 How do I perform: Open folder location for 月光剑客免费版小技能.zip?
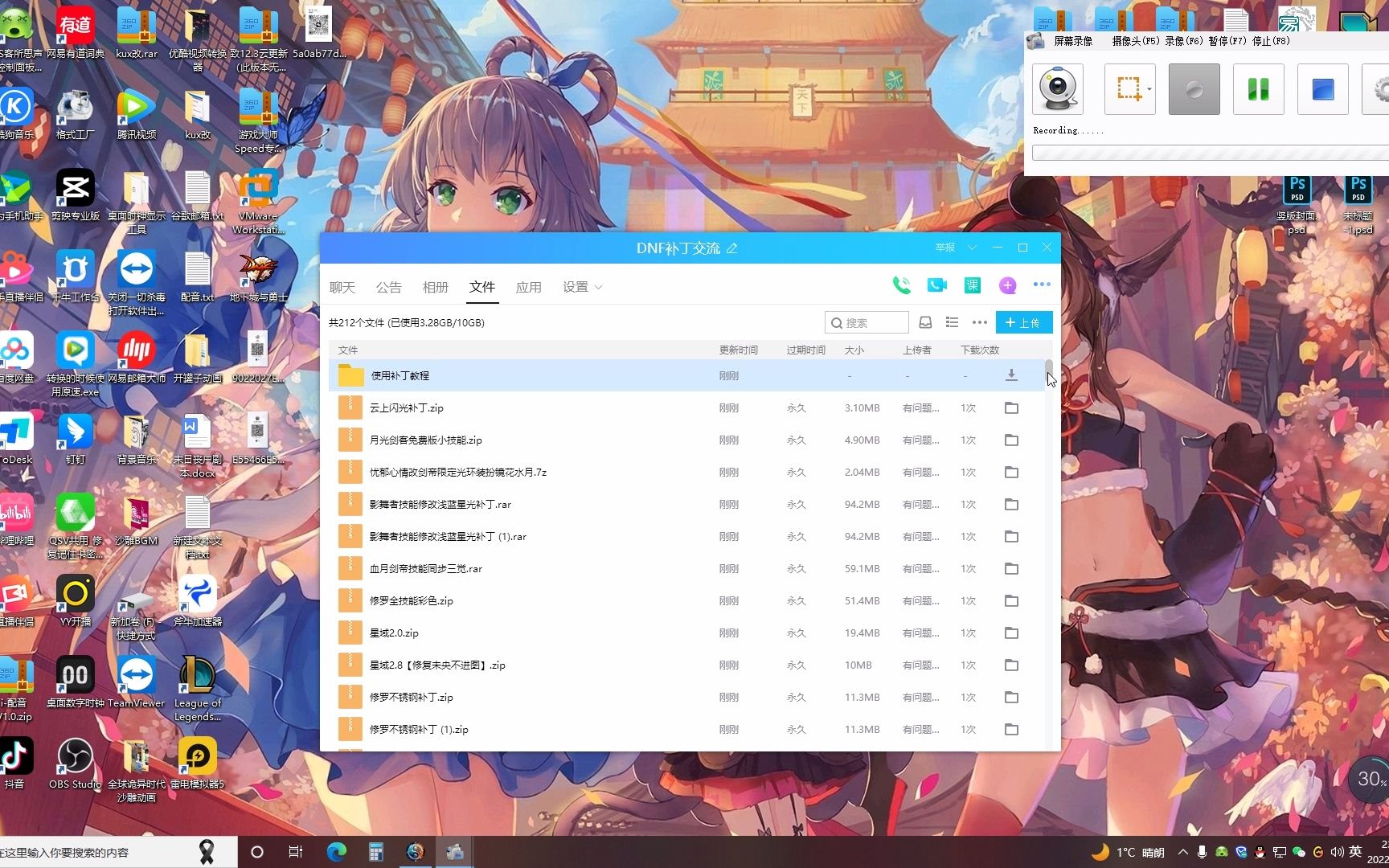(1012, 440)
